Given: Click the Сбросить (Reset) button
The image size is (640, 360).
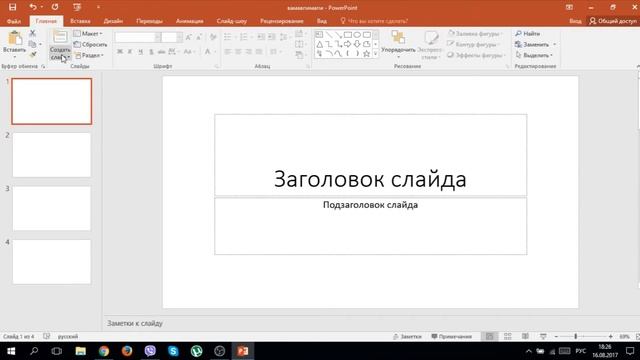Looking at the screenshot, I should 91,44.
